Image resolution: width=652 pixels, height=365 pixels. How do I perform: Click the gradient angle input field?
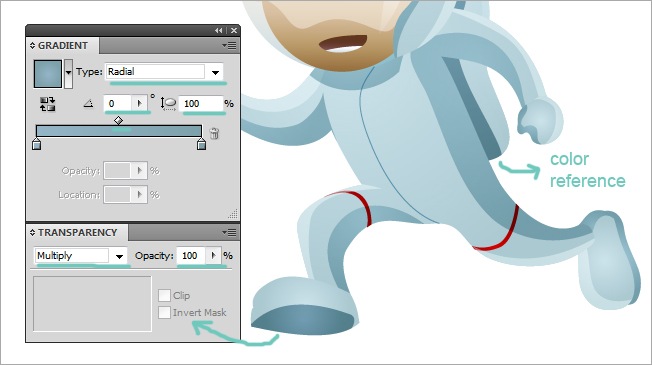pos(118,104)
